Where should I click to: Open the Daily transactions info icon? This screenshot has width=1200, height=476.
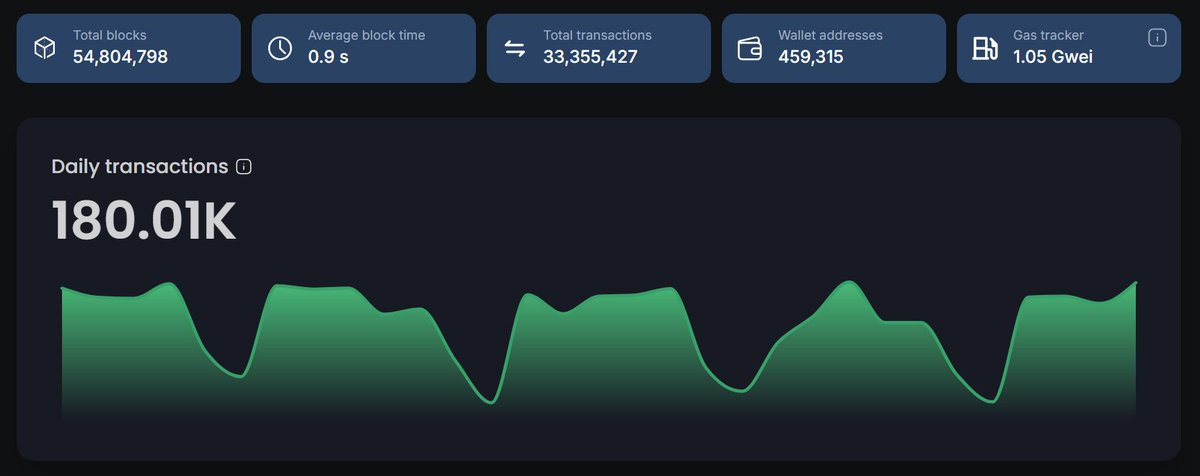coord(243,167)
